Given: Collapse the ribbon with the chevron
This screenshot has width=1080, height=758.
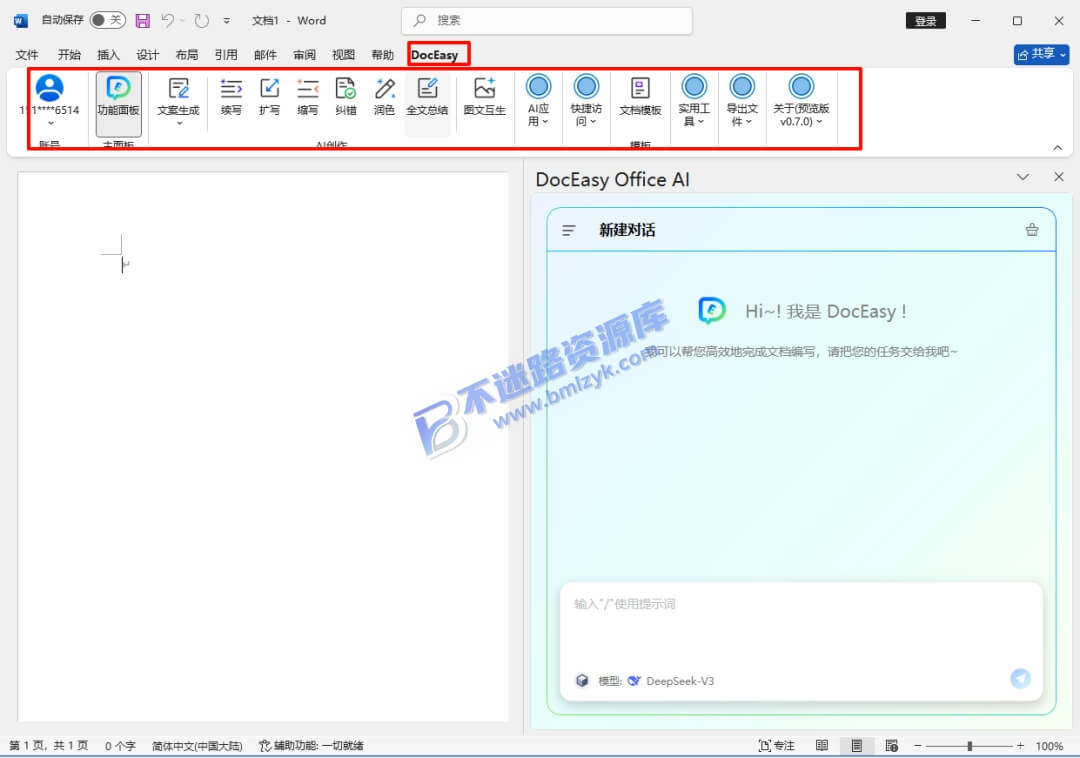Looking at the screenshot, I should tap(1058, 147).
